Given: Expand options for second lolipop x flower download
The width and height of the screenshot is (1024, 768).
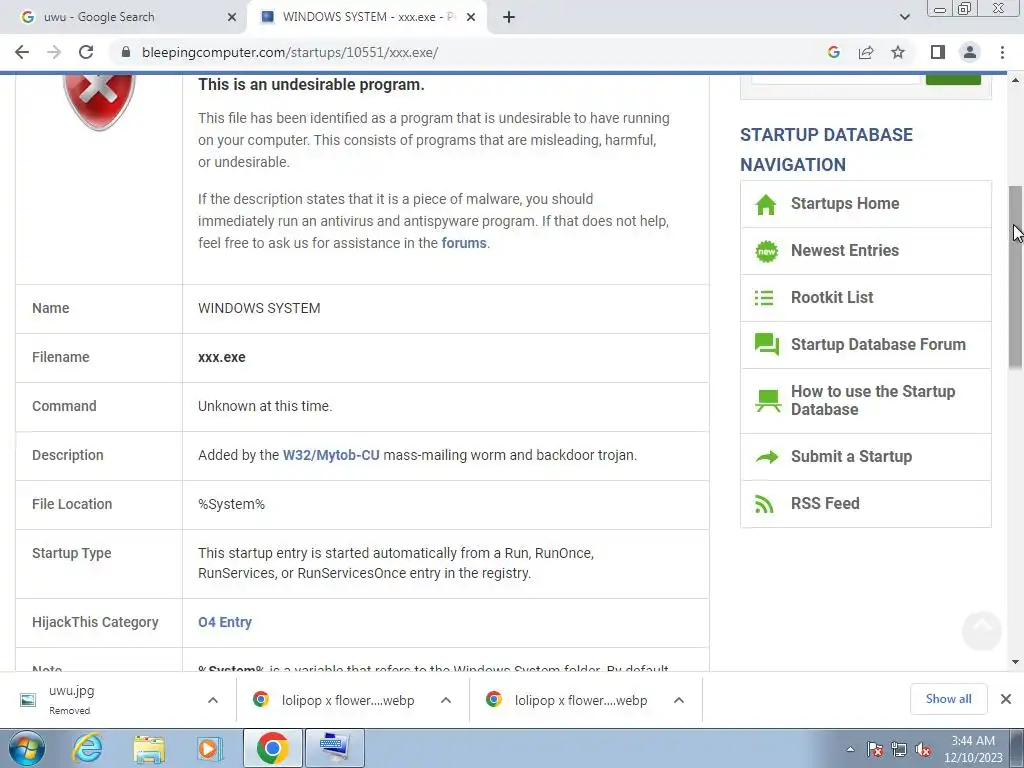Looking at the screenshot, I should (679, 700).
